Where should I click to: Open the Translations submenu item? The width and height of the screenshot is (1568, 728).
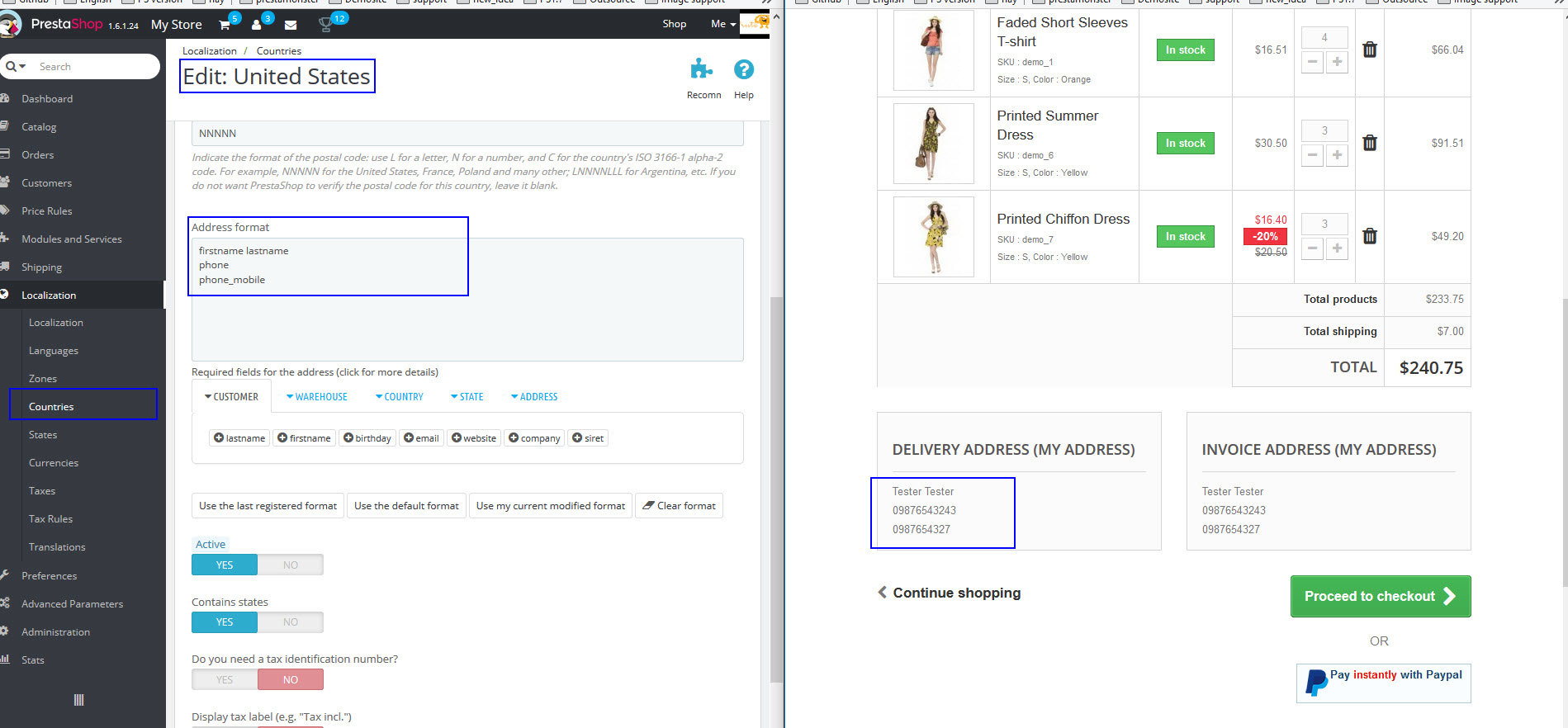57,546
